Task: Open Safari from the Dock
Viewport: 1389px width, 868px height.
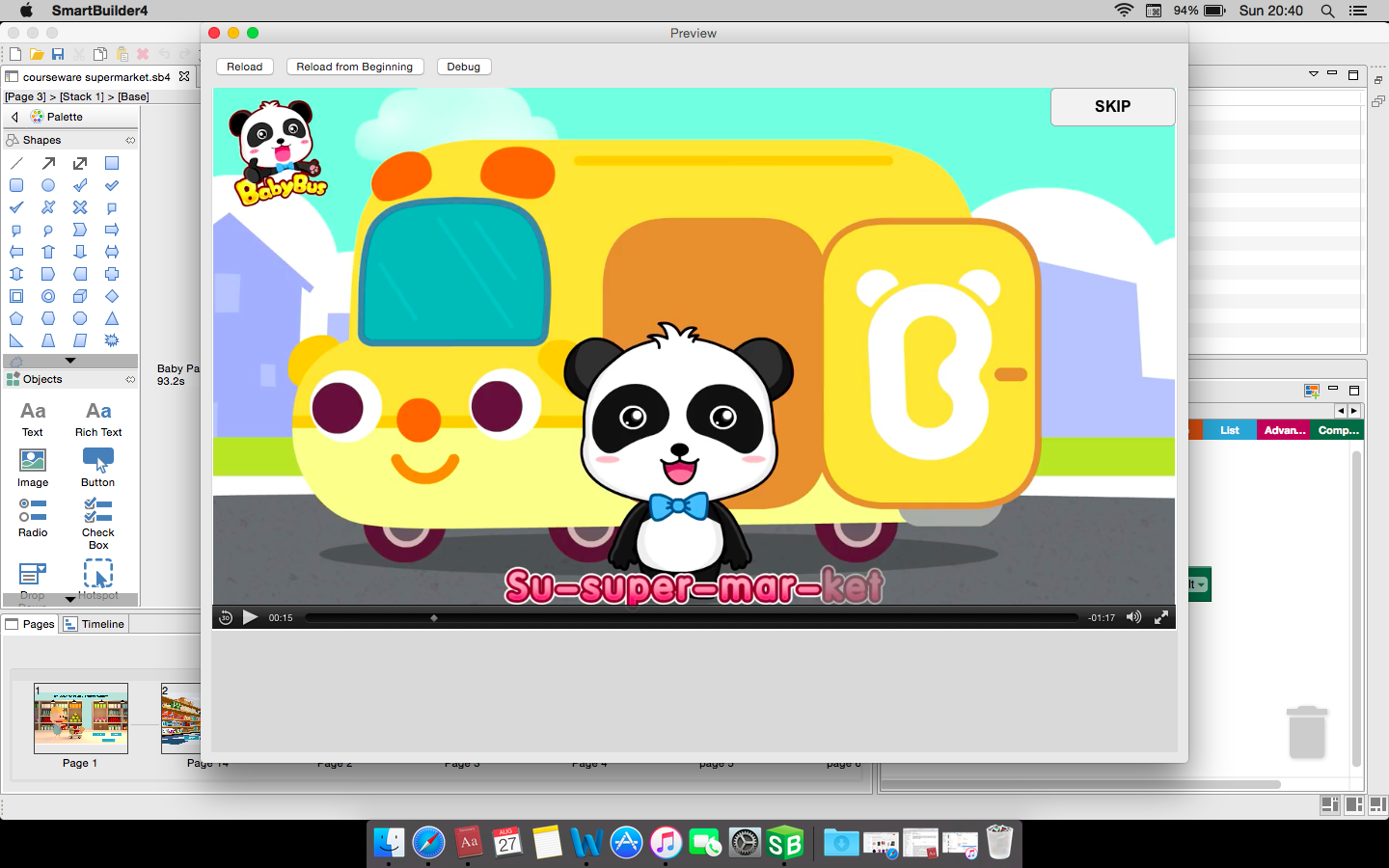Action: click(429, 843)
